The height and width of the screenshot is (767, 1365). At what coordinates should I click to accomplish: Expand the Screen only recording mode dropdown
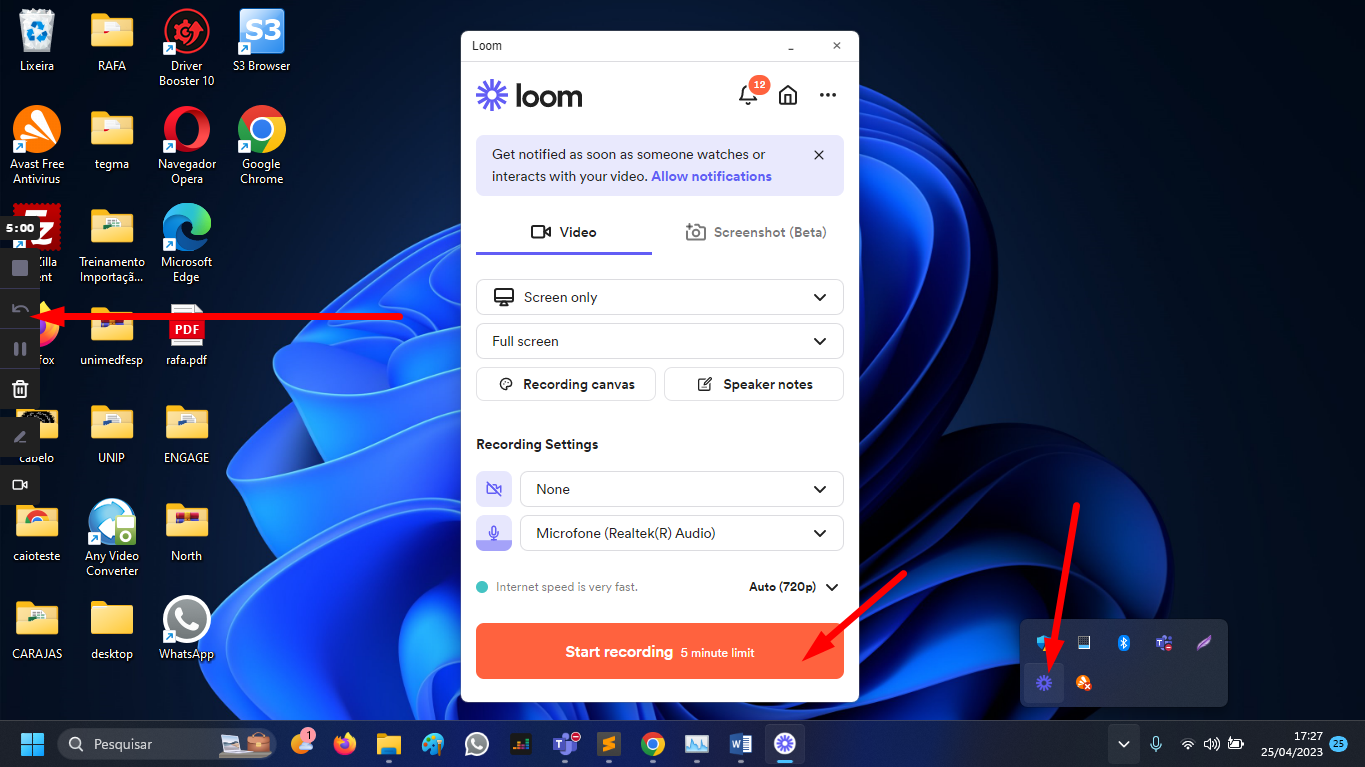tap(660, 297)
